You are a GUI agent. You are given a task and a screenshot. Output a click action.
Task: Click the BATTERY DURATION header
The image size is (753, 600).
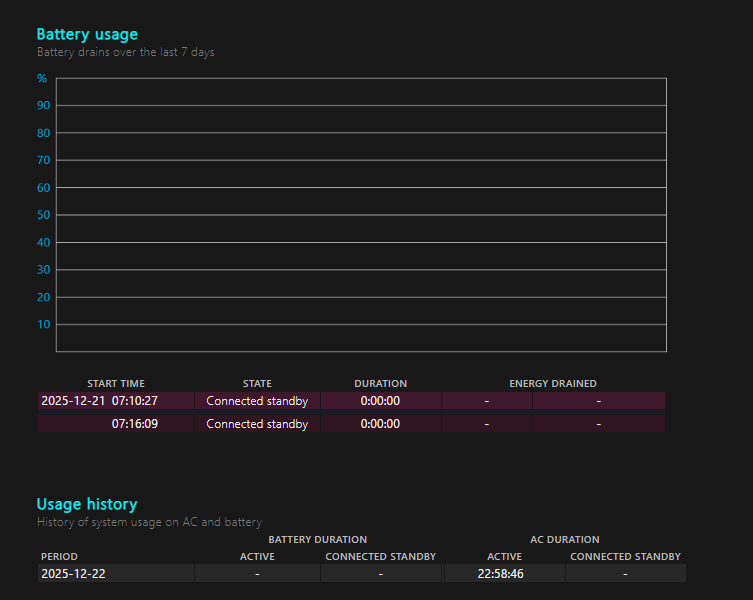317,539
